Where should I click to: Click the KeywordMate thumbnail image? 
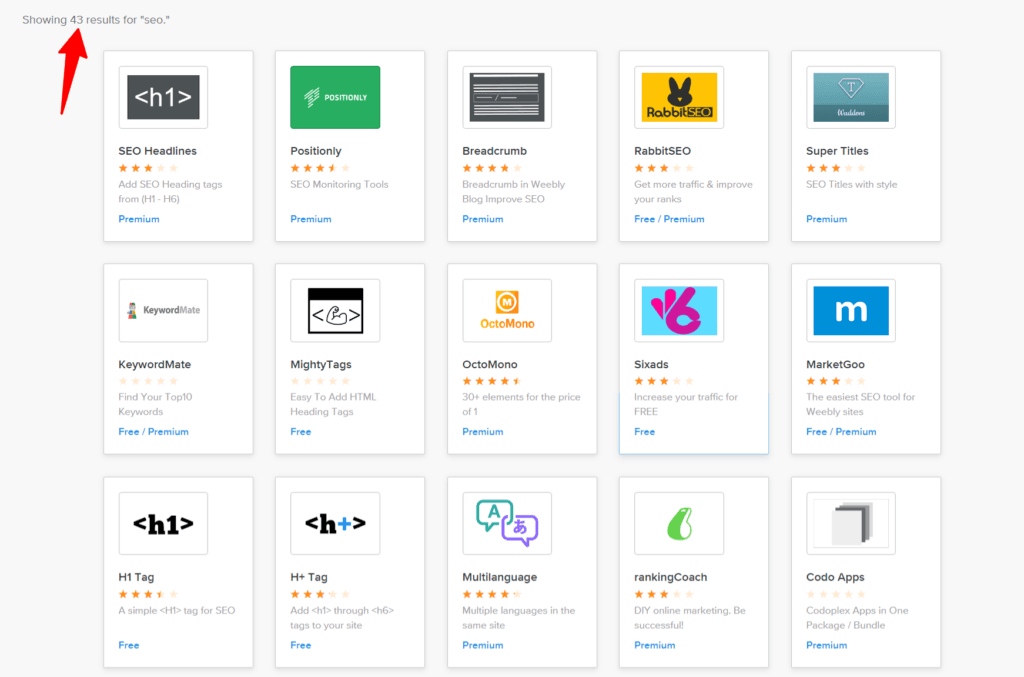click(x=163, y=310)
